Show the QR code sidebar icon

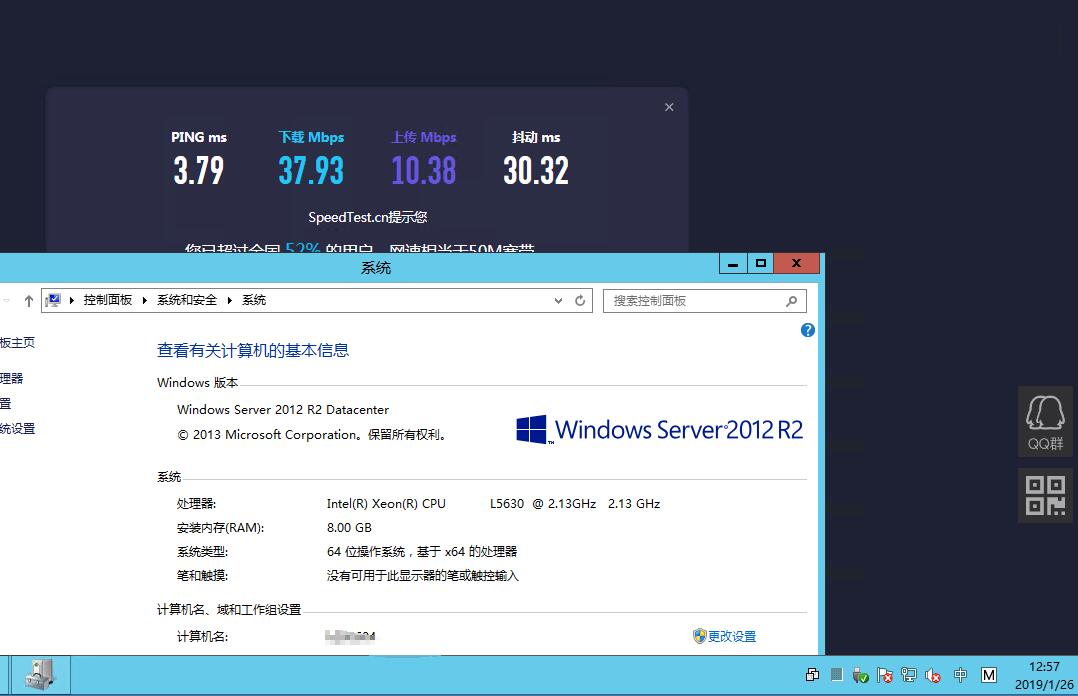tap(1045, 496)
